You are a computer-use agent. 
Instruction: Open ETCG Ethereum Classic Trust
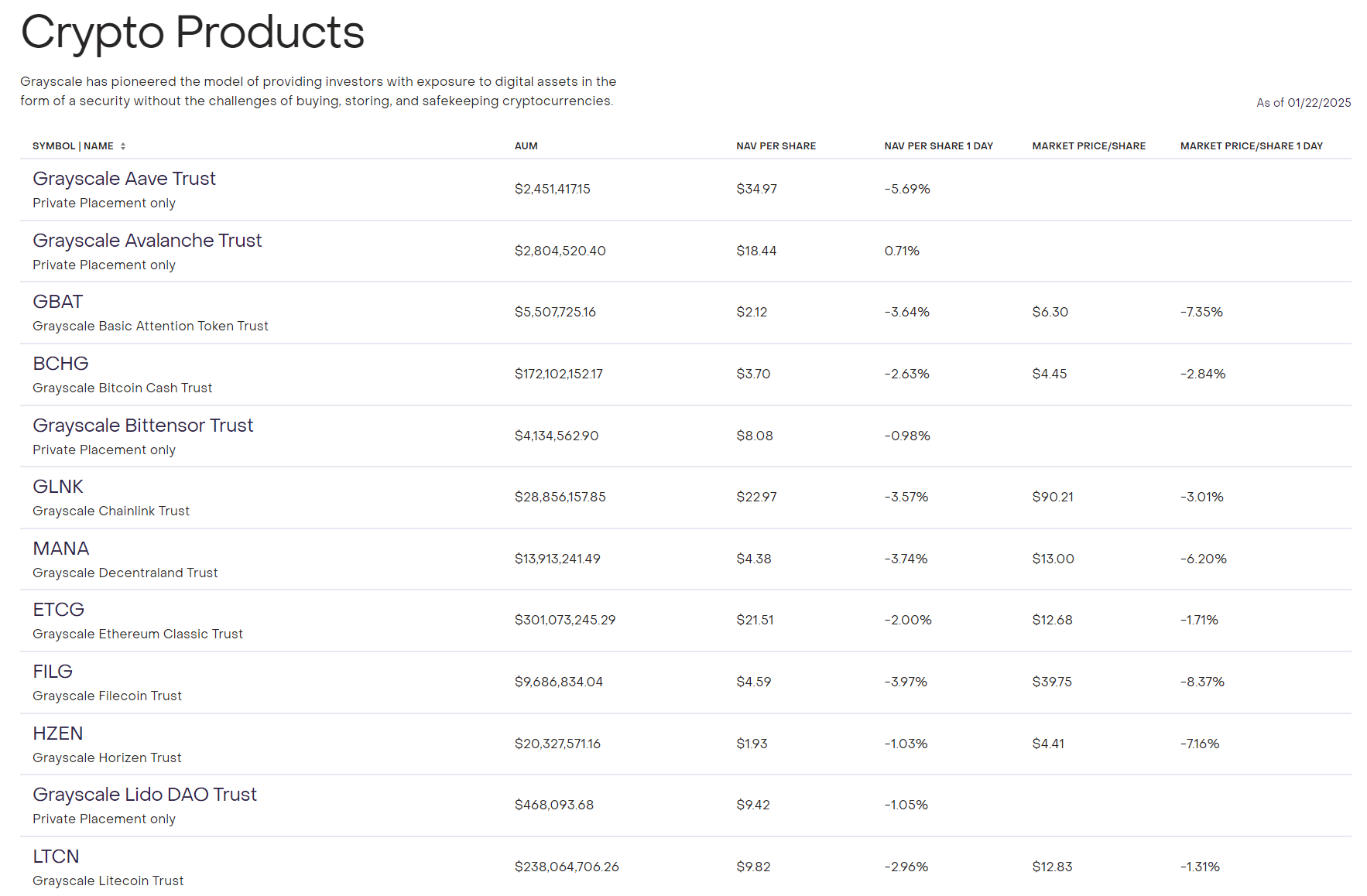tap(58, 610)
